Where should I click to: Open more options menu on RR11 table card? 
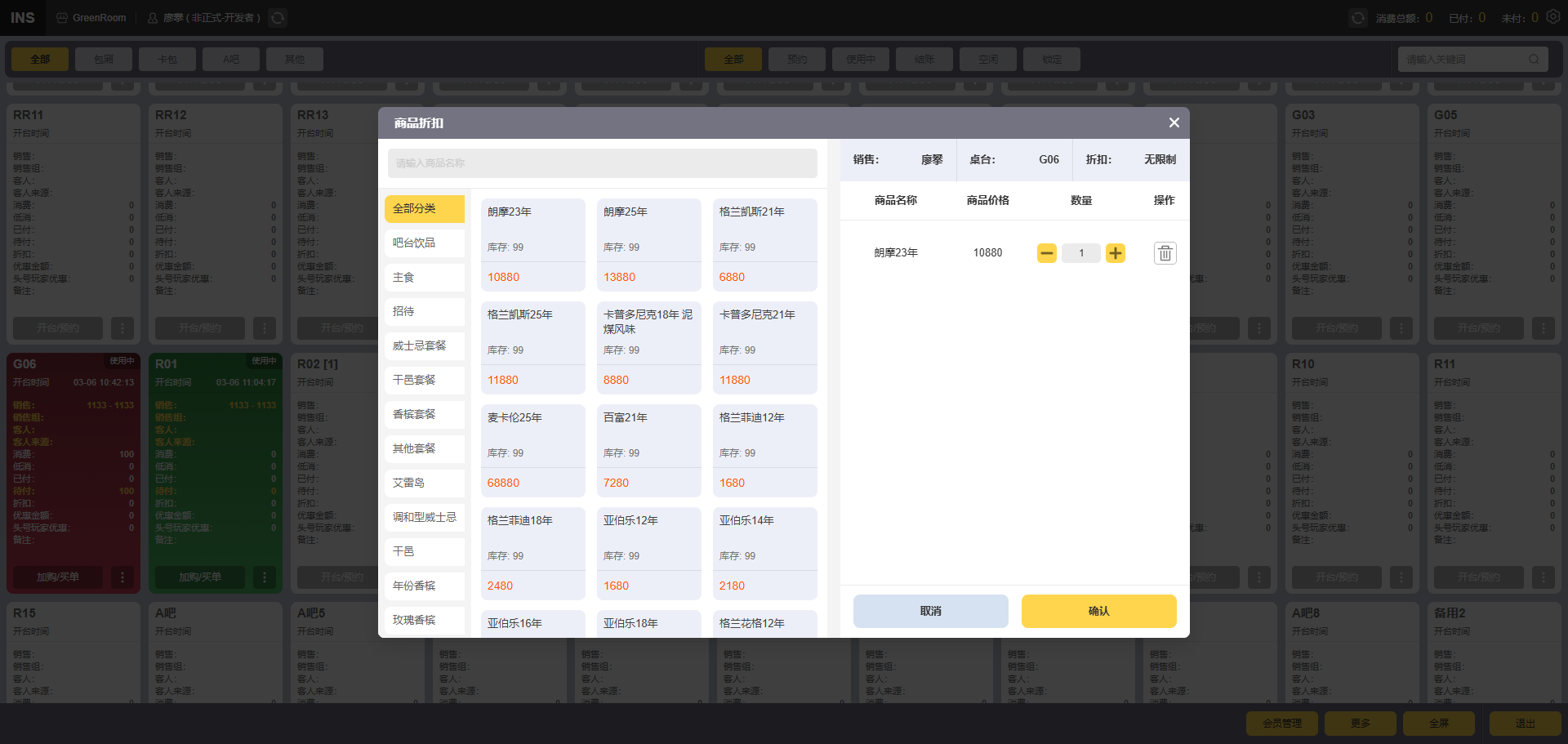pos(122,328)
